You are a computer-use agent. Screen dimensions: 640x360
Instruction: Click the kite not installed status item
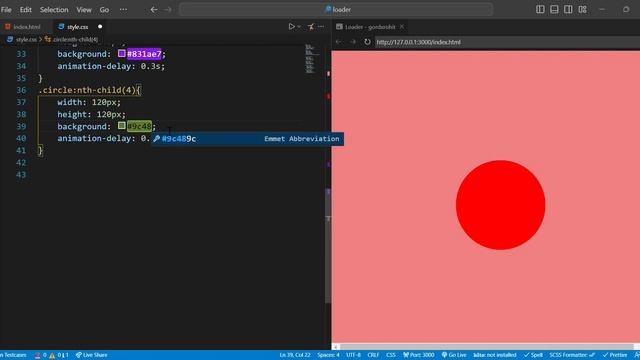[x=495, y=355]
